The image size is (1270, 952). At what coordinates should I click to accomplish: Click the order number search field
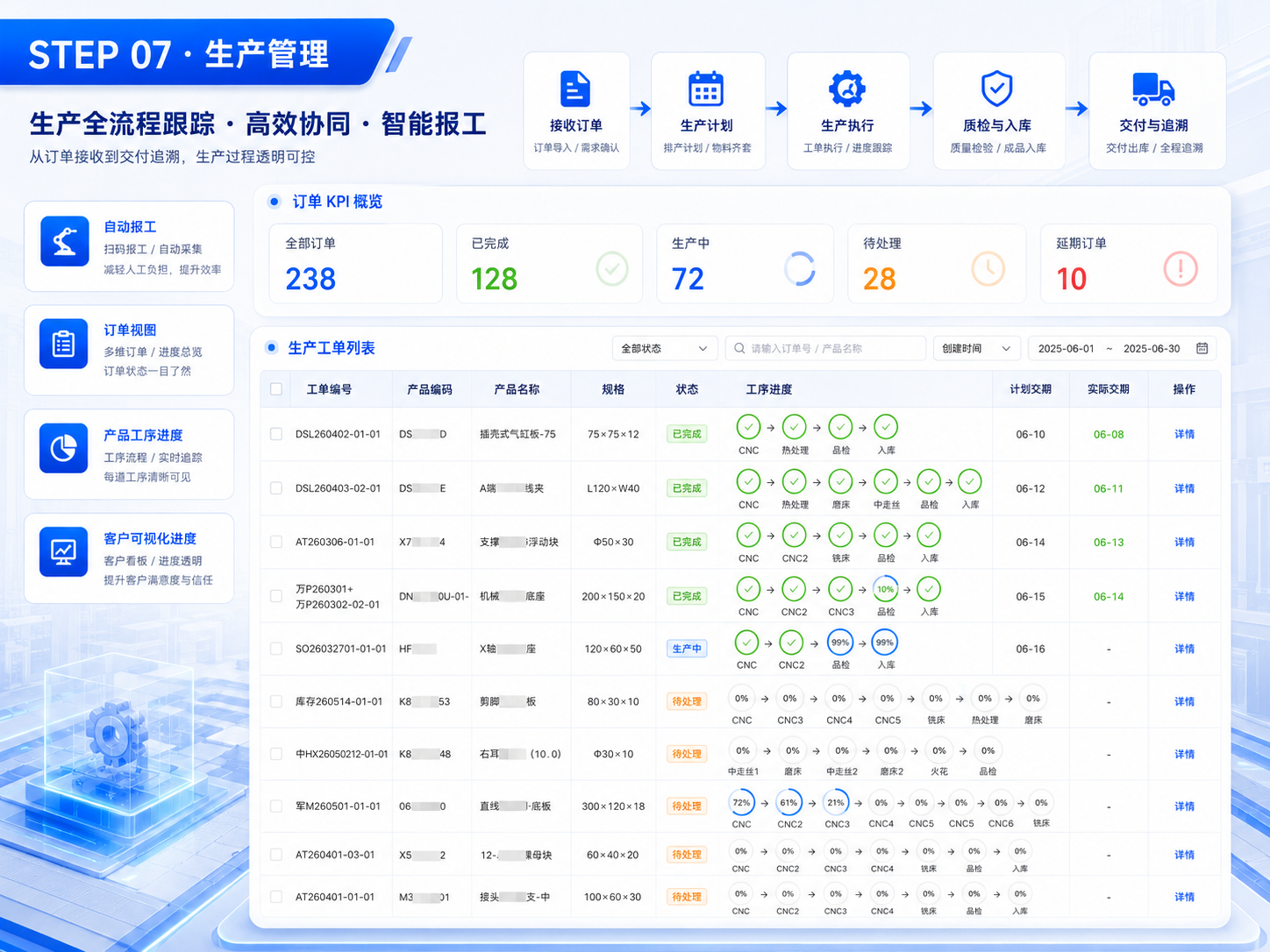click(x=825, y=349)
